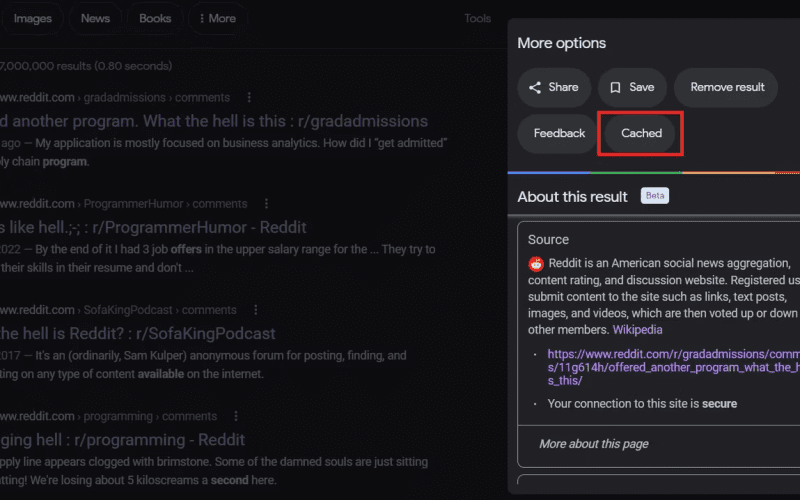Open the r/SofaKingPodcast result title
This screenshot has width=800, height=500.
[x=138, y=334]
